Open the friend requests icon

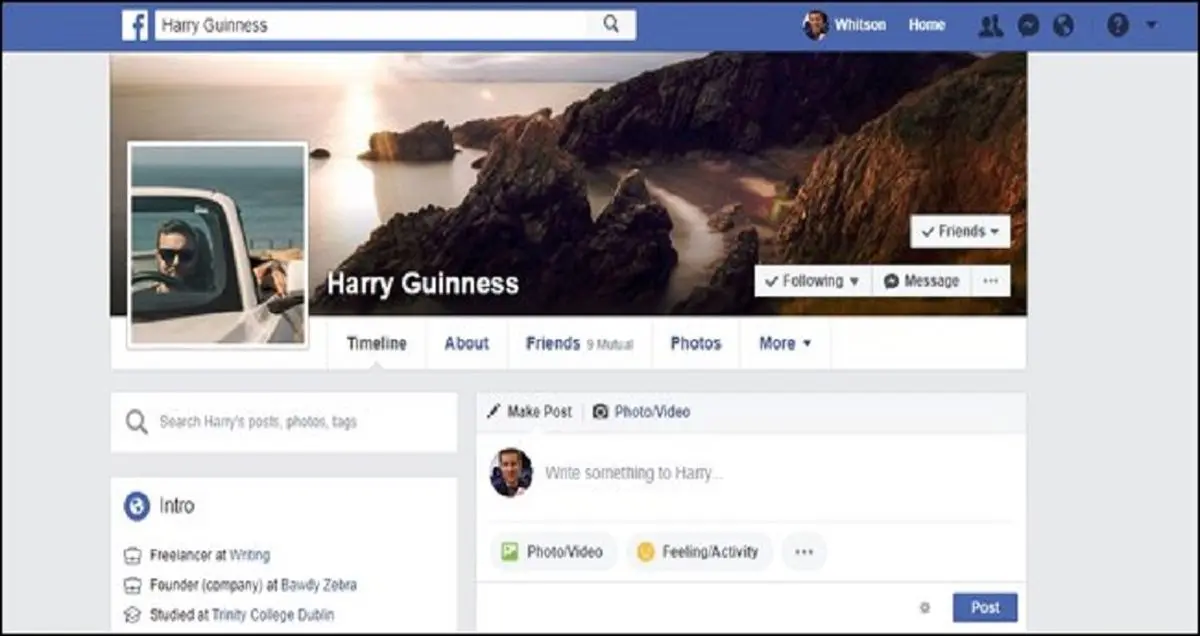coord(990,26)
